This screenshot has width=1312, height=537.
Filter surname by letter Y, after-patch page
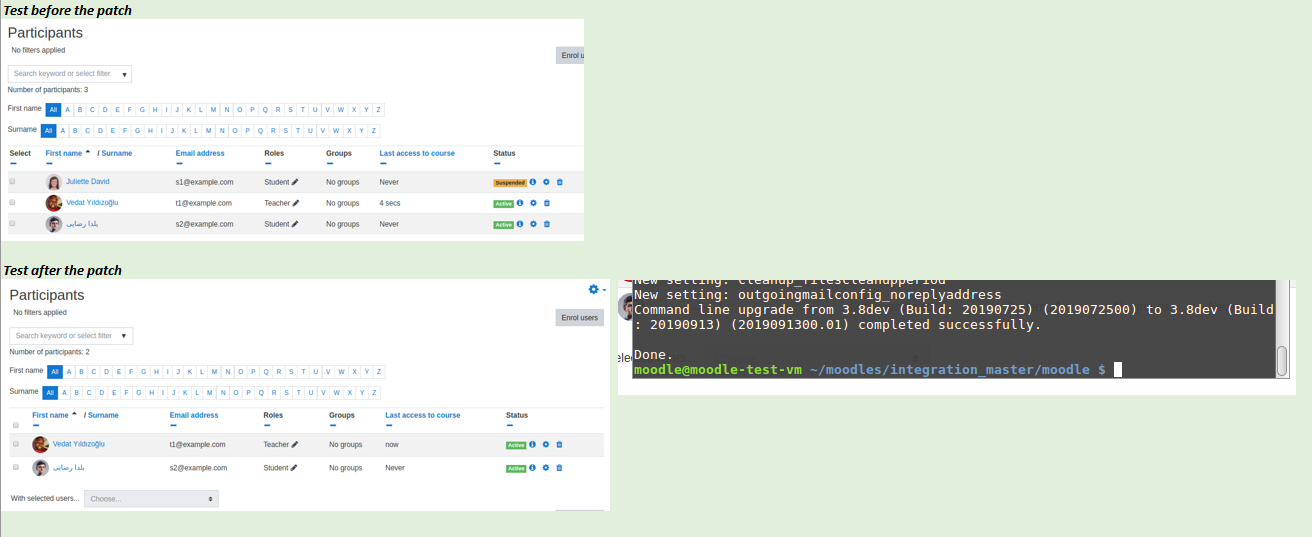pos(362,393)
